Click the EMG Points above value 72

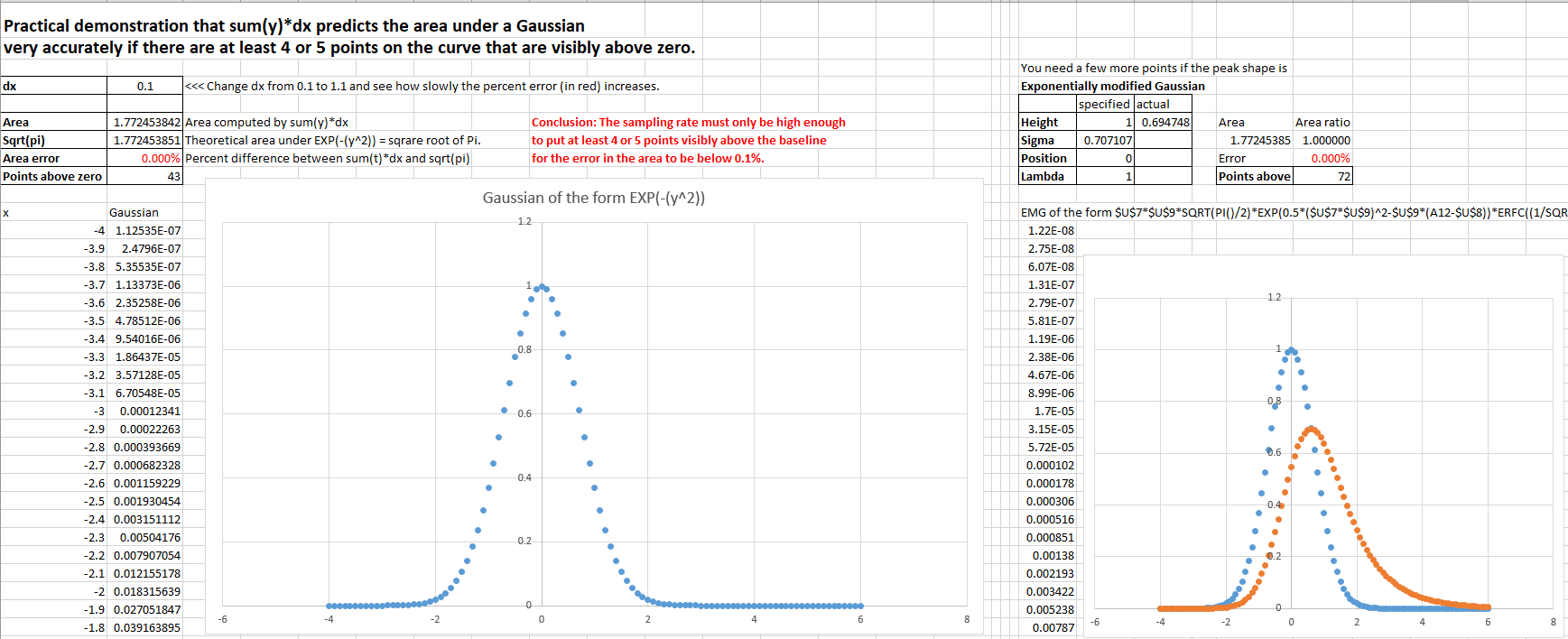1323,176
